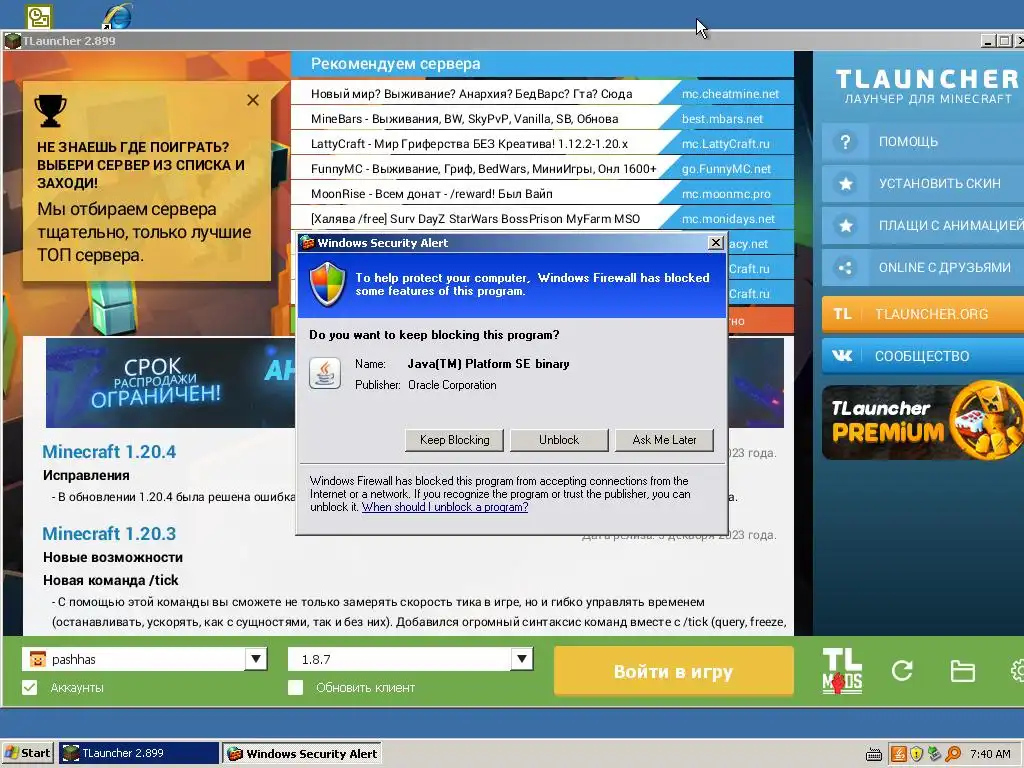Click the mc.monidays.net server address

point(728,219)
